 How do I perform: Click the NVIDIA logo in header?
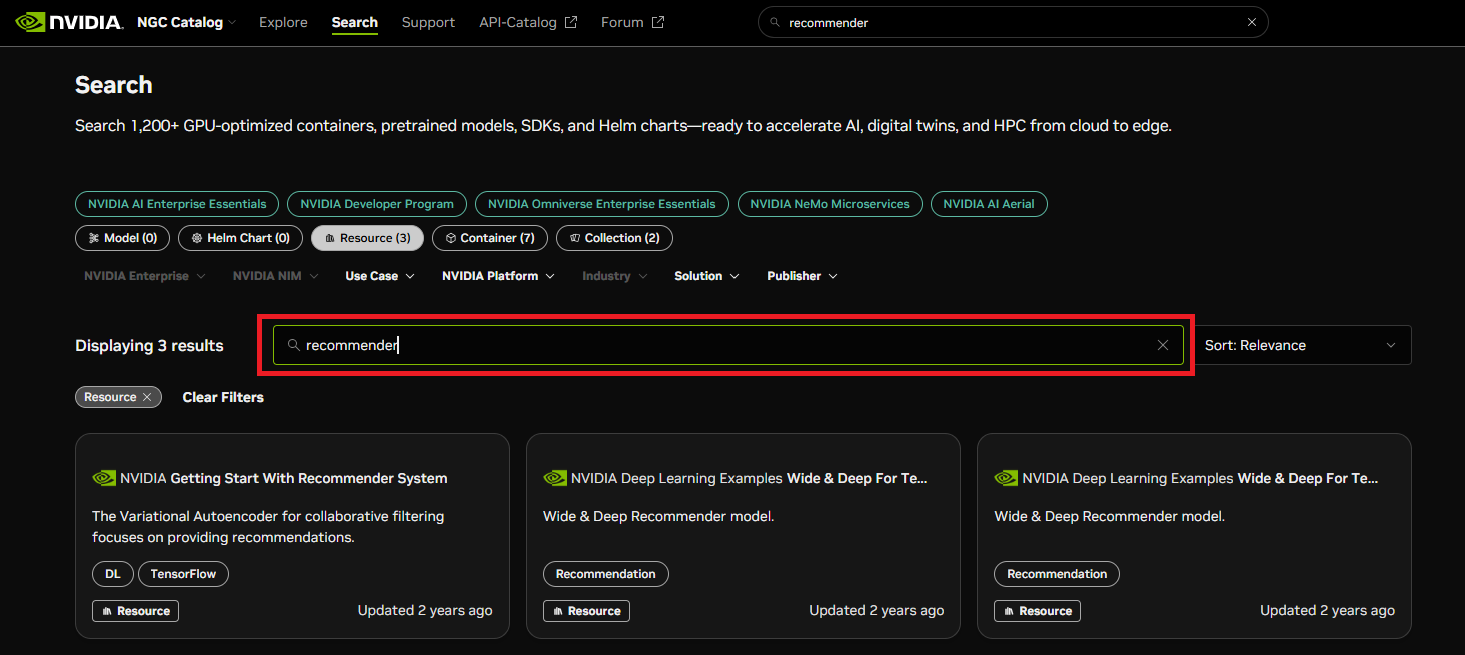tap(69, 22)
